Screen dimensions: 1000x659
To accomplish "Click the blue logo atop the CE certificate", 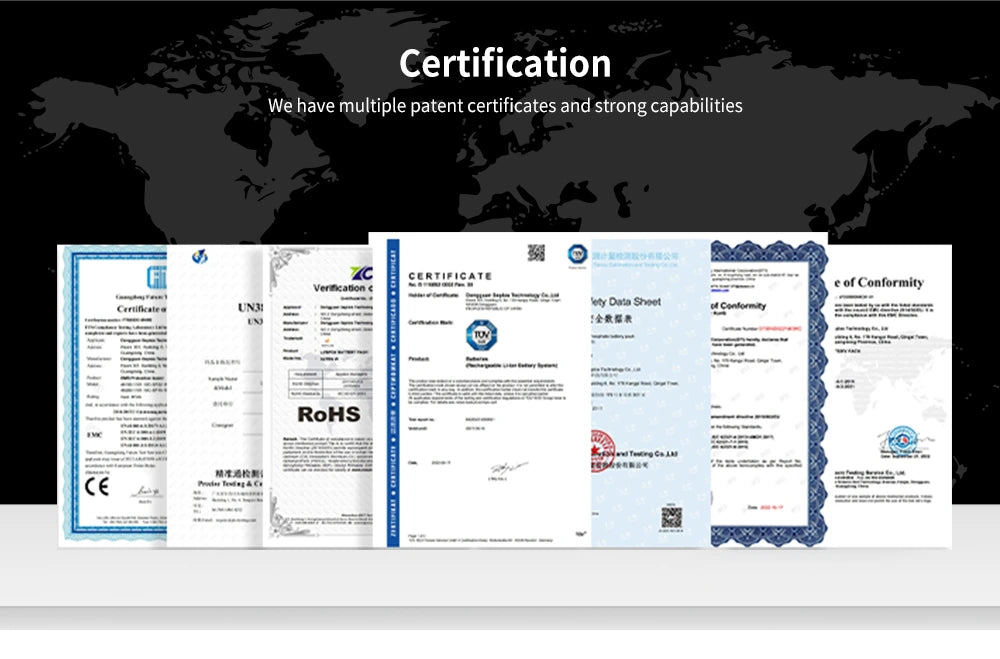I will (x=157, y=277).
